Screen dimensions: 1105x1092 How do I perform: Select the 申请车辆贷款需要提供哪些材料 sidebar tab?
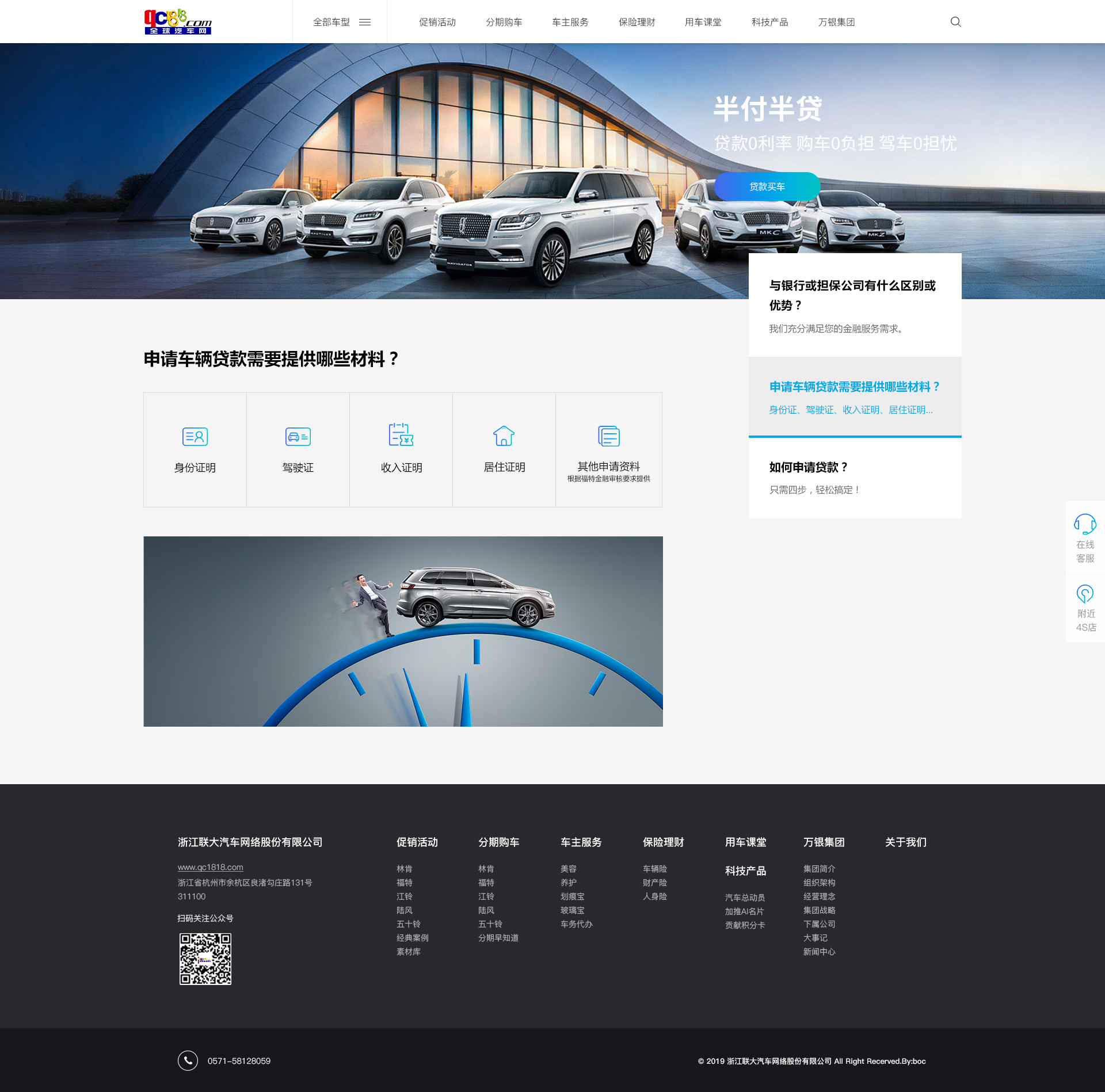(855, 397)
